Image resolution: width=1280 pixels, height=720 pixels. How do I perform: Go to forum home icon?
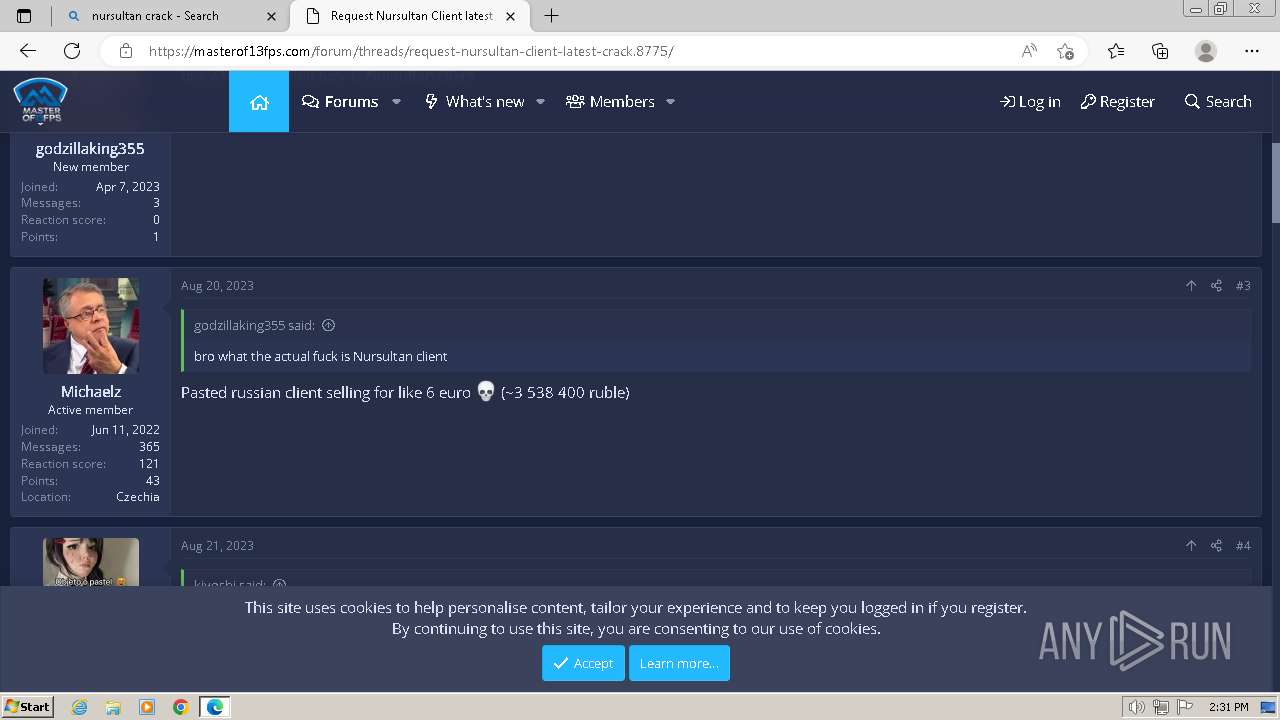click(x=259, y=102)
